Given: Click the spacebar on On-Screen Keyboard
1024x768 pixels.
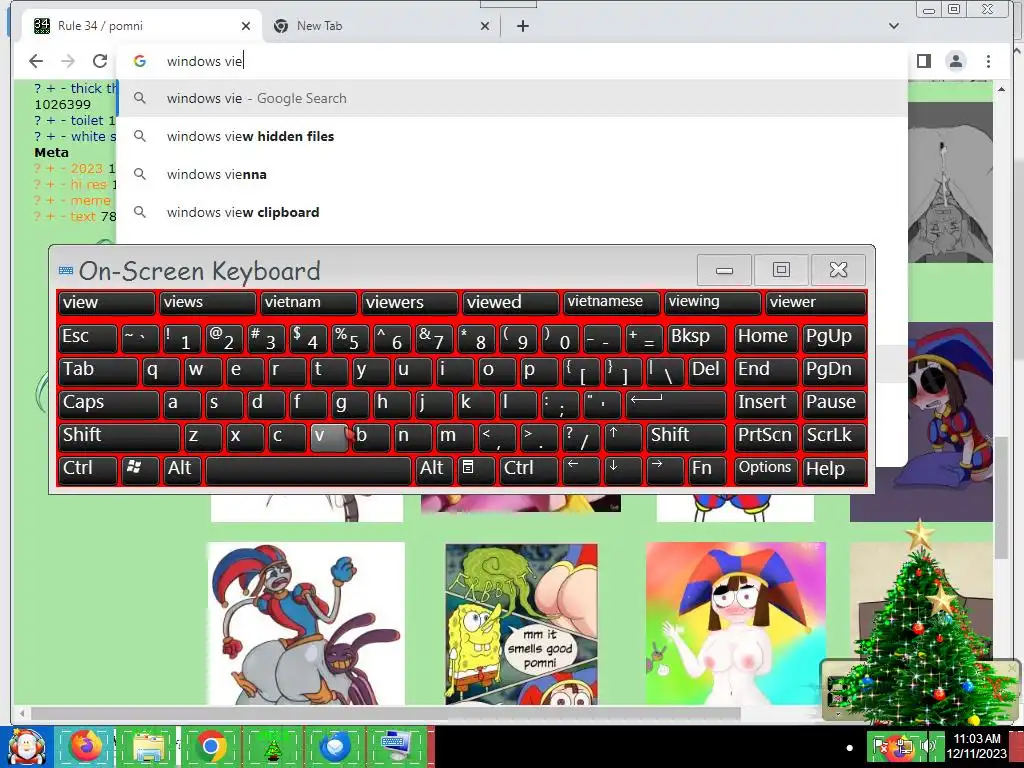Looking at the screenshot, I should (x=308, y=469).
